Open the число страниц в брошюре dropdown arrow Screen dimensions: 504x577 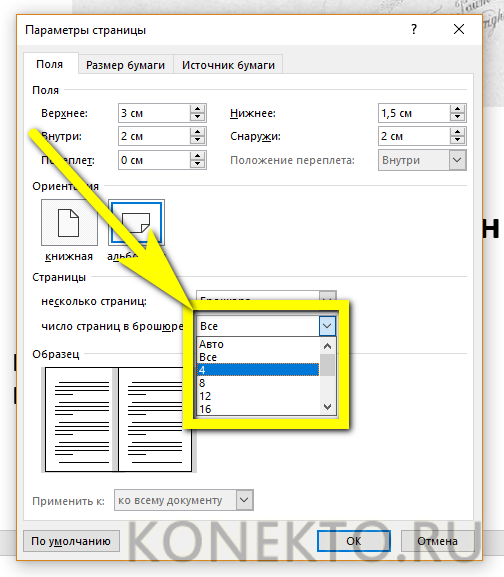(x=327, y=326)
